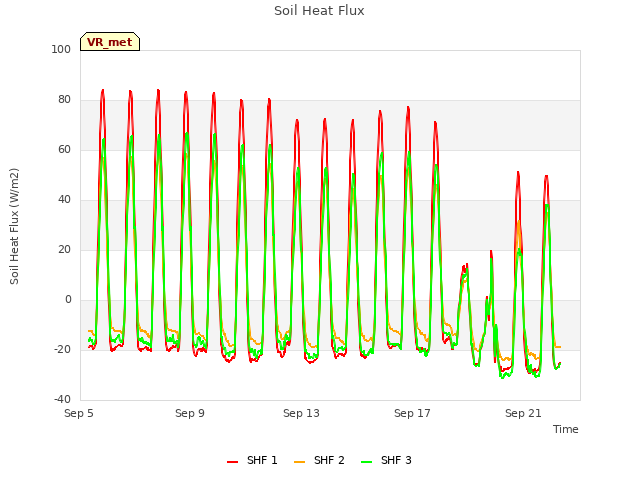This screenshot has height=480, width=640.
Task: Select the Sep 5 x-axis label
Action: 79,413
